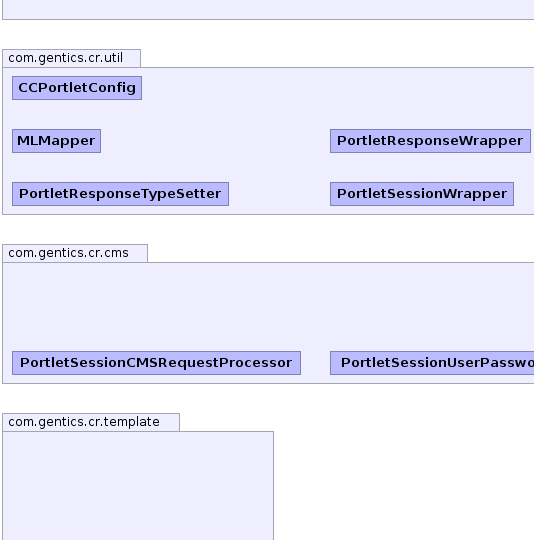Open the PortletSessionWrapper class node
534x540 pixels.
click(x=422, y=194)
